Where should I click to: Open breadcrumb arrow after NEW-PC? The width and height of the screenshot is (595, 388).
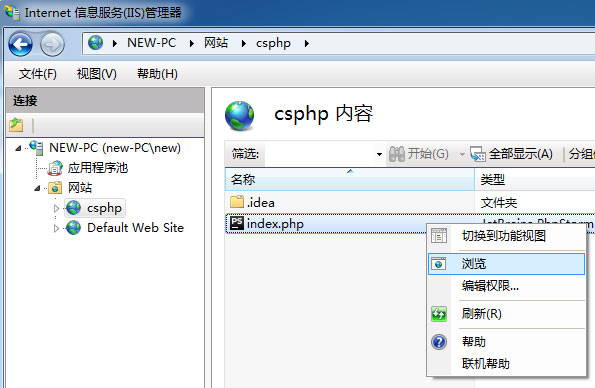[x=192, y=44]
